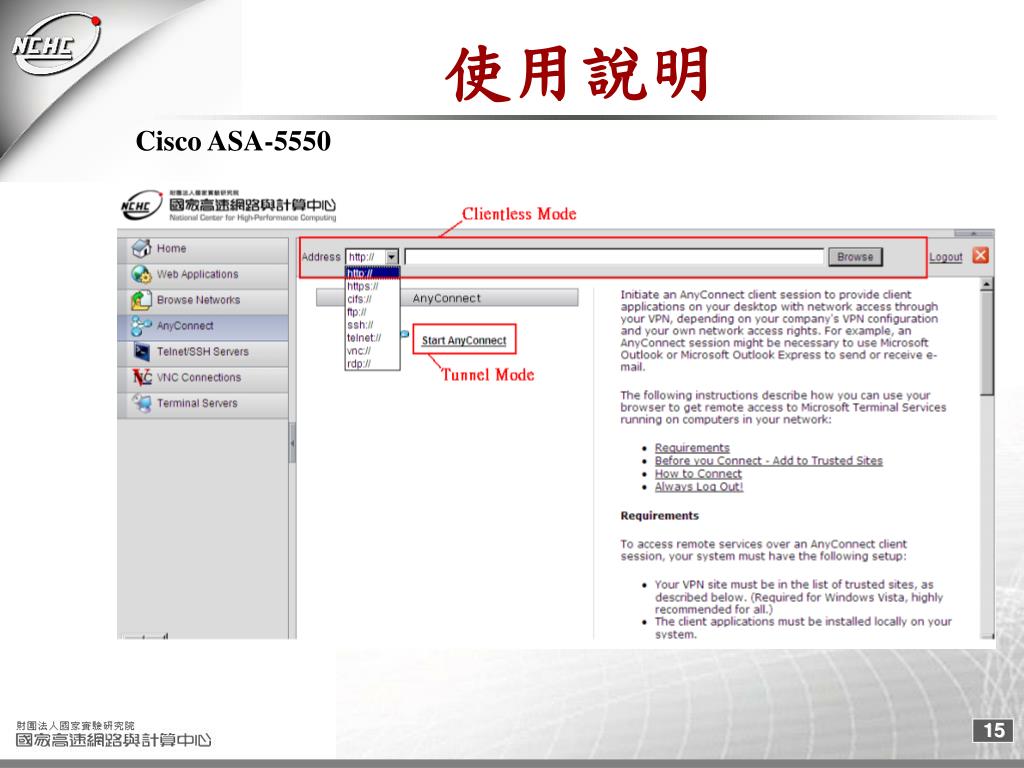Click the Home house icon
The image size is (1024, 768).
(x=142, y=249)
